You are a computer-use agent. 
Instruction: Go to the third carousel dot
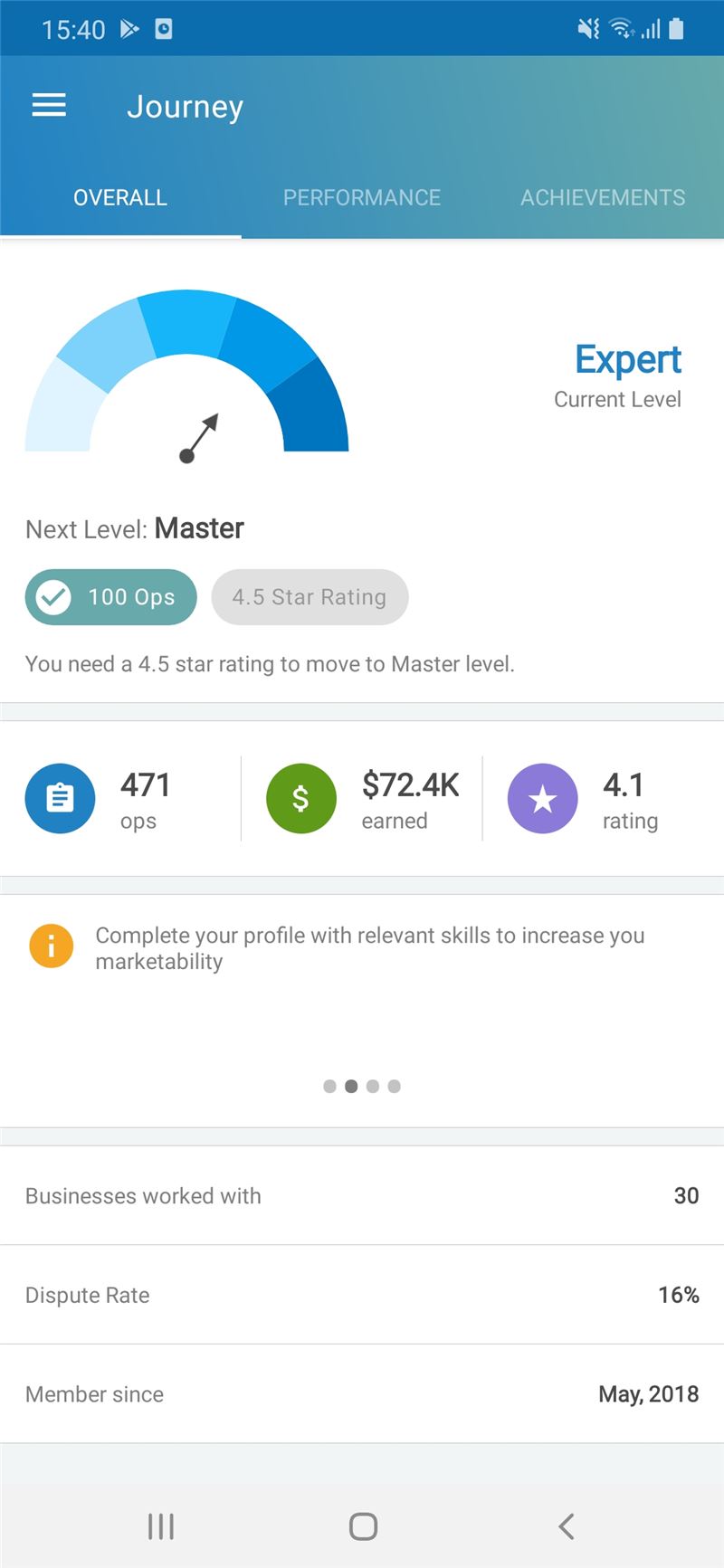(373, 1086)
